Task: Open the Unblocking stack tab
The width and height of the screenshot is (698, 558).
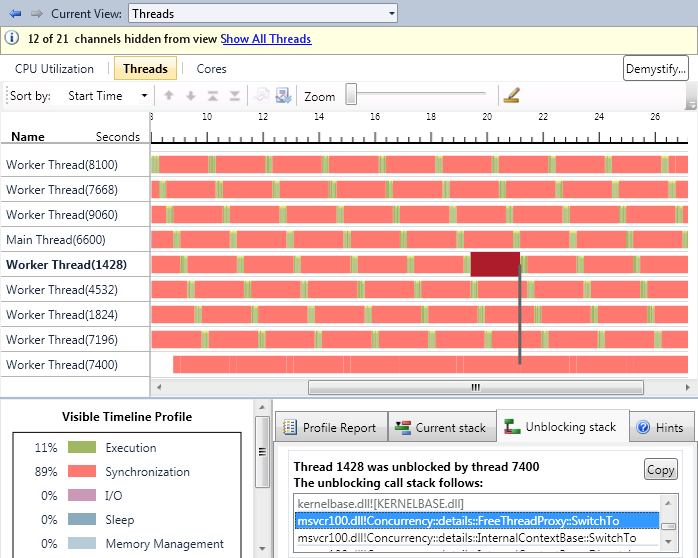Action: tap(562, 426)
